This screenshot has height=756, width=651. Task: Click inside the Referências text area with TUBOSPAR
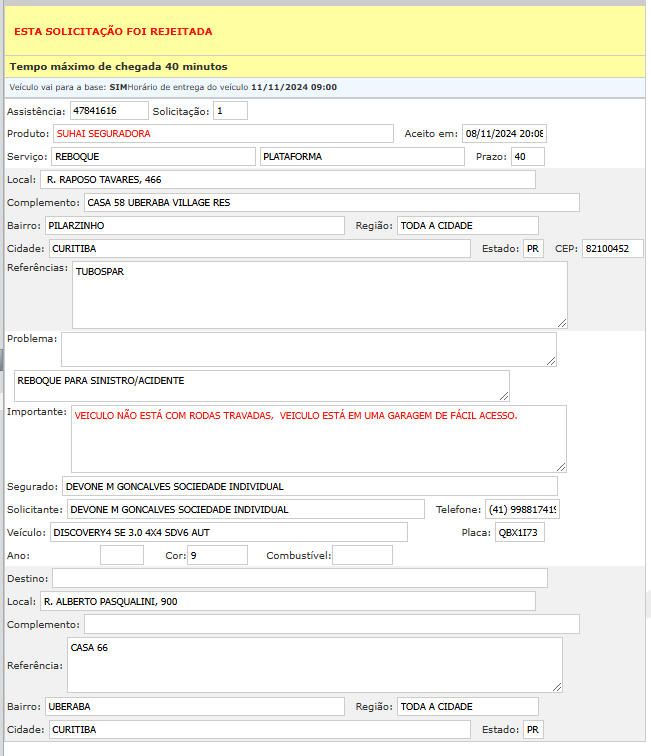tap(319, 295)
